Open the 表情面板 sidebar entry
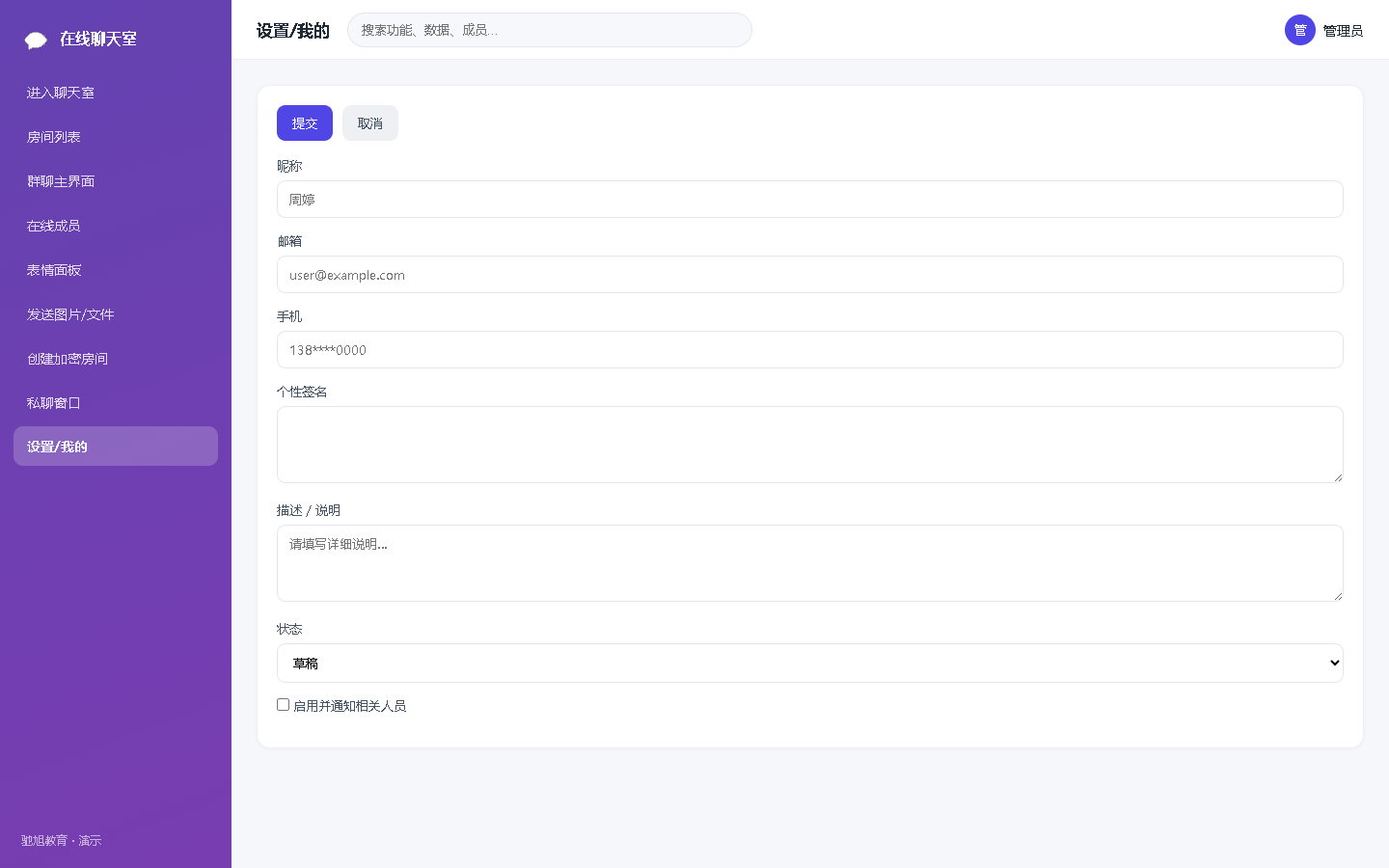The image size is (1389, 868). (116, 270)
